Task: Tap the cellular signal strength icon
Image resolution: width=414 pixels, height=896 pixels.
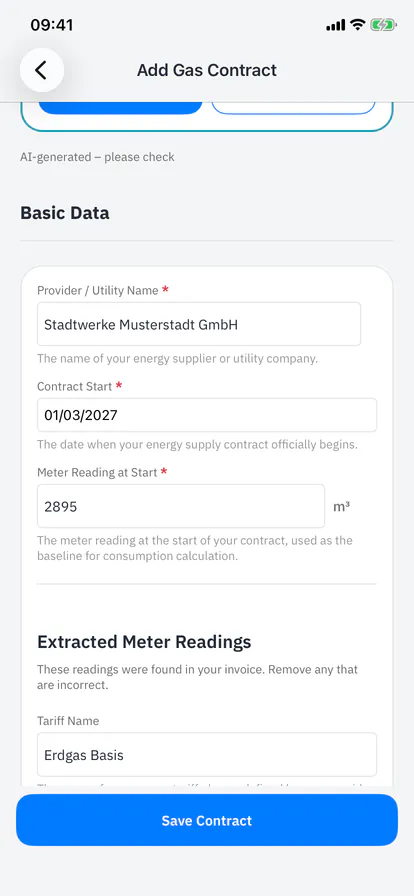Action: pos(335,25)
